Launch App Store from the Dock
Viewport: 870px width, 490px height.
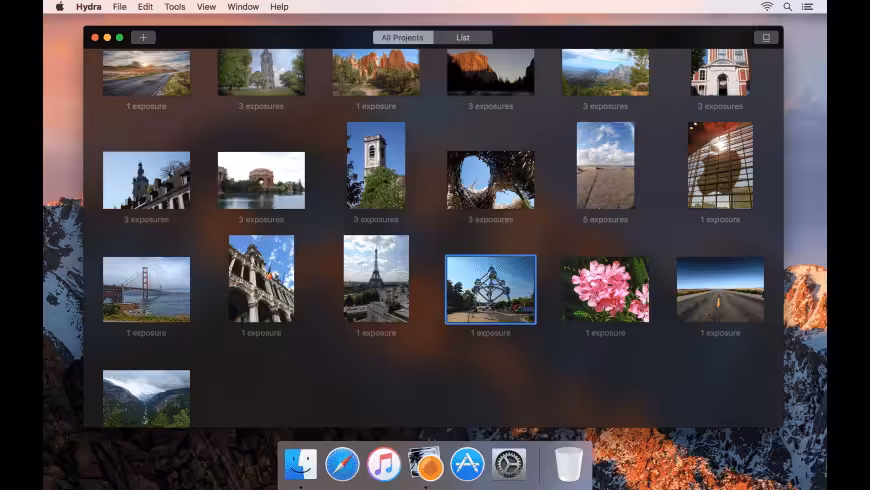click(467, 464)
